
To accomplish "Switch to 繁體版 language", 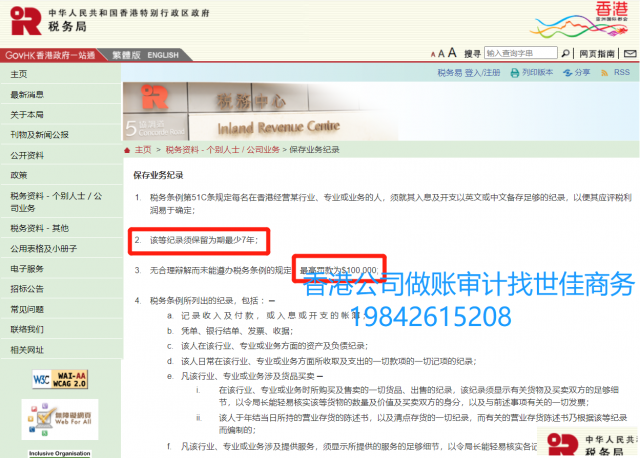I will (126, 55).
